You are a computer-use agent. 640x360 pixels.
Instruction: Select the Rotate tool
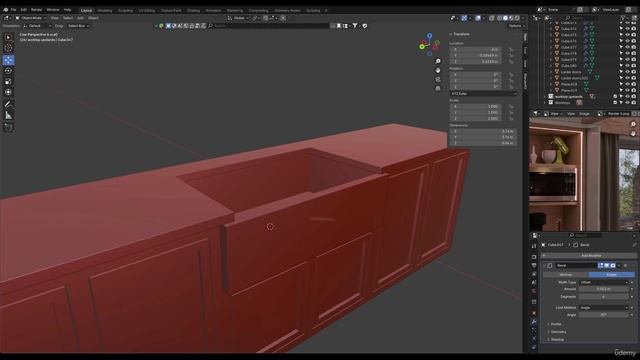tap(8, 71)
